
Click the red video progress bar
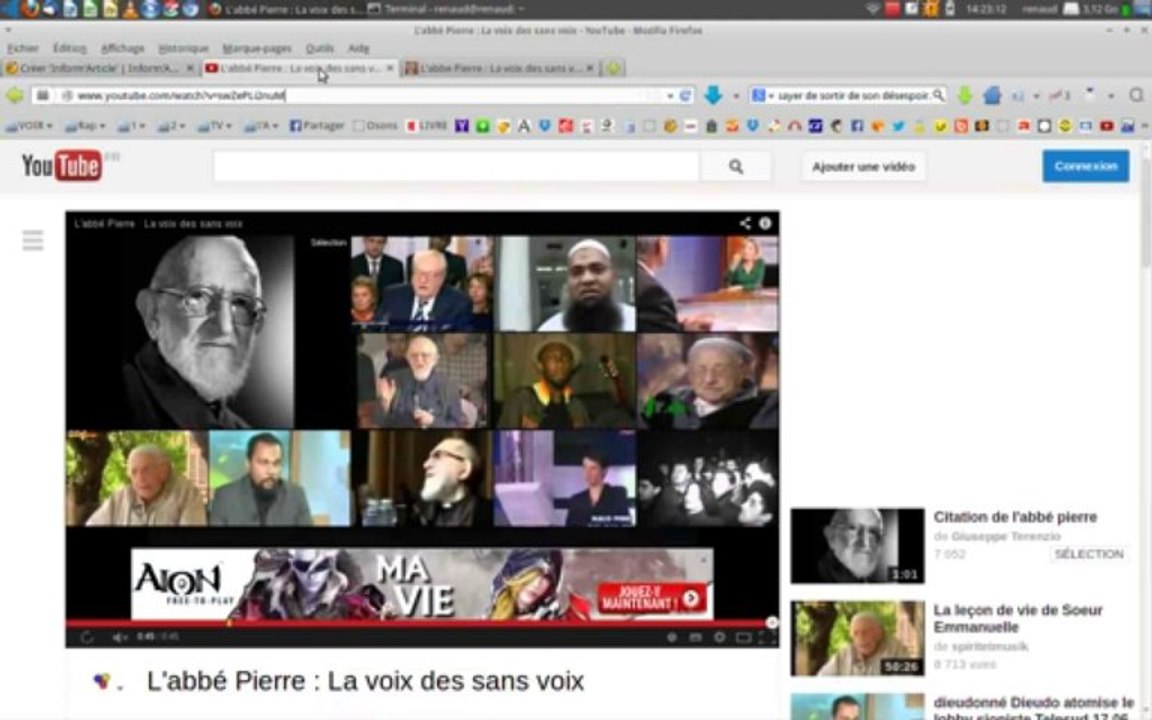click(419, 623)
